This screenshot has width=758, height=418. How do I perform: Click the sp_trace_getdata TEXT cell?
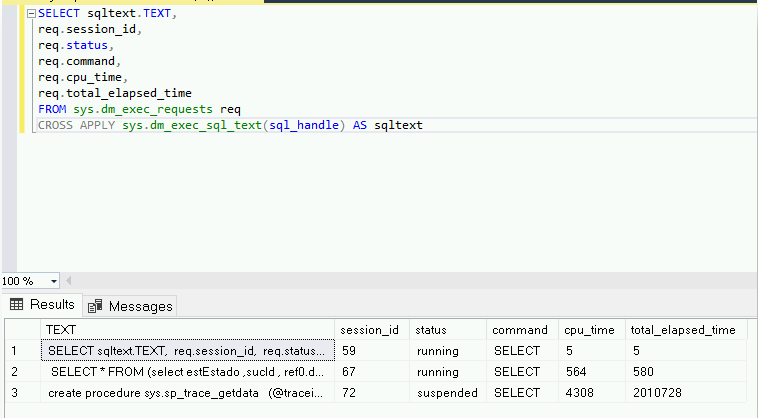[188, 393]
